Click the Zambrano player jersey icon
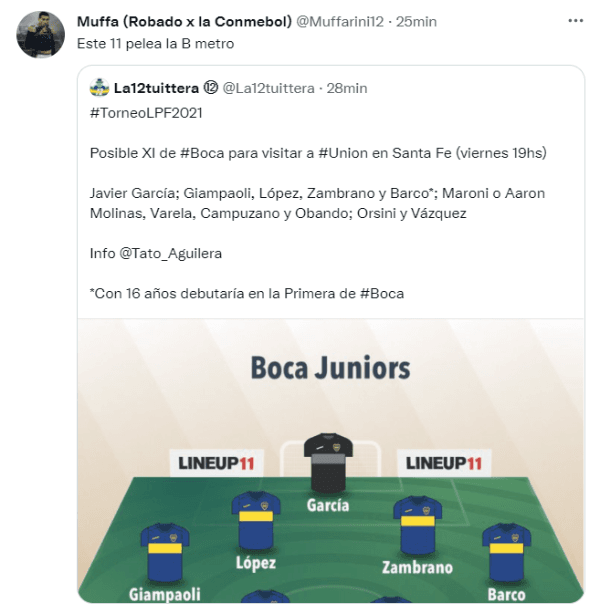The width and height of the screenshot is (600, 613). click(417, 525)
